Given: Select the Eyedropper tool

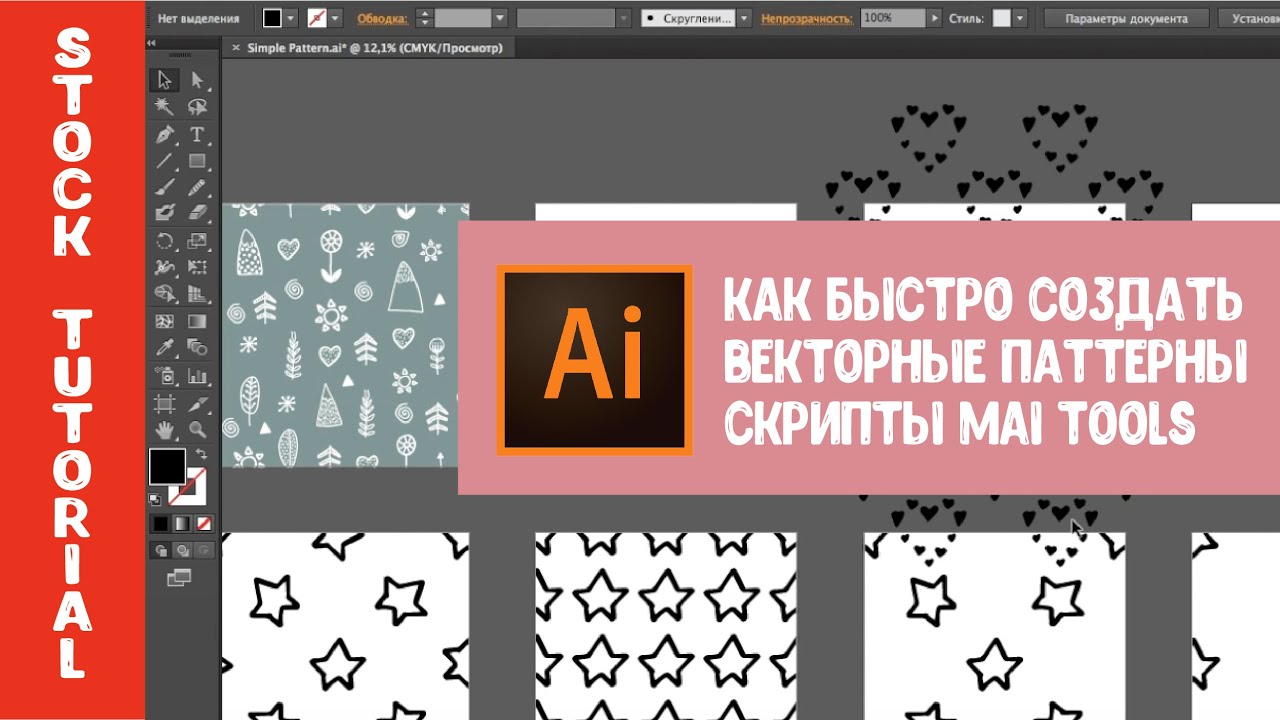Looking at the screenshot, I should (x=165, y=348).
